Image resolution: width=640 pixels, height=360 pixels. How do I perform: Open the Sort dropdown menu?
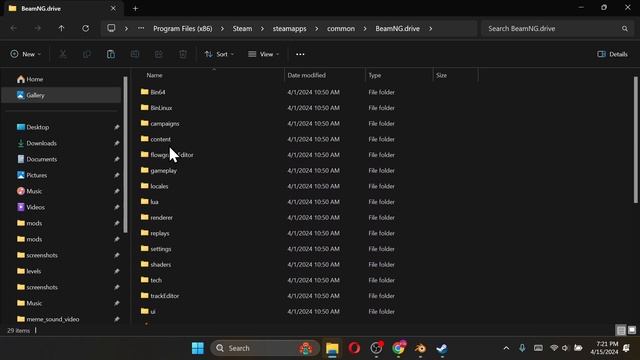220,54
